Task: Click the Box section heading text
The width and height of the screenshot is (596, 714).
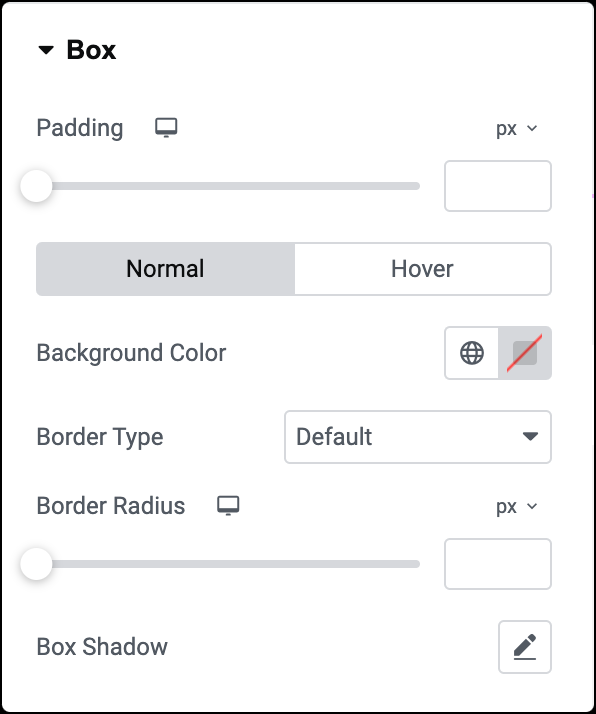Action: tap(91, 50)
